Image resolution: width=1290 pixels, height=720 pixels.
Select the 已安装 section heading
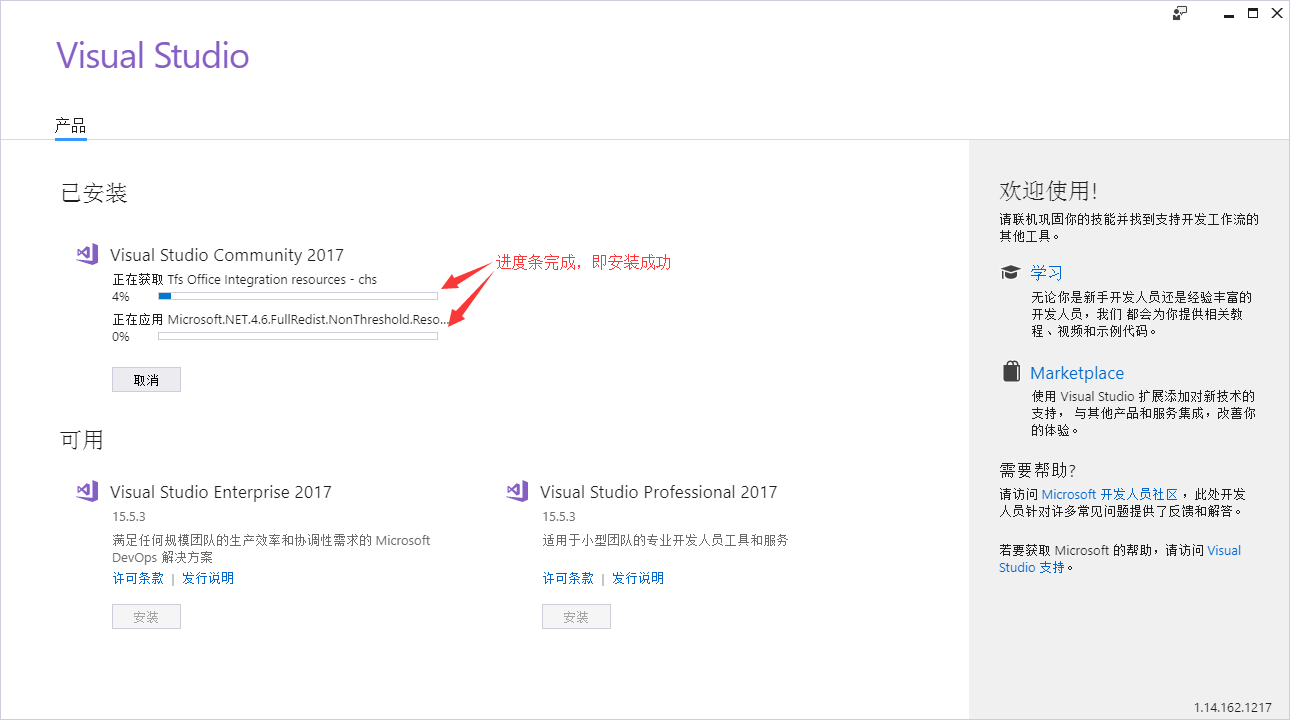(x=92, y=192)
